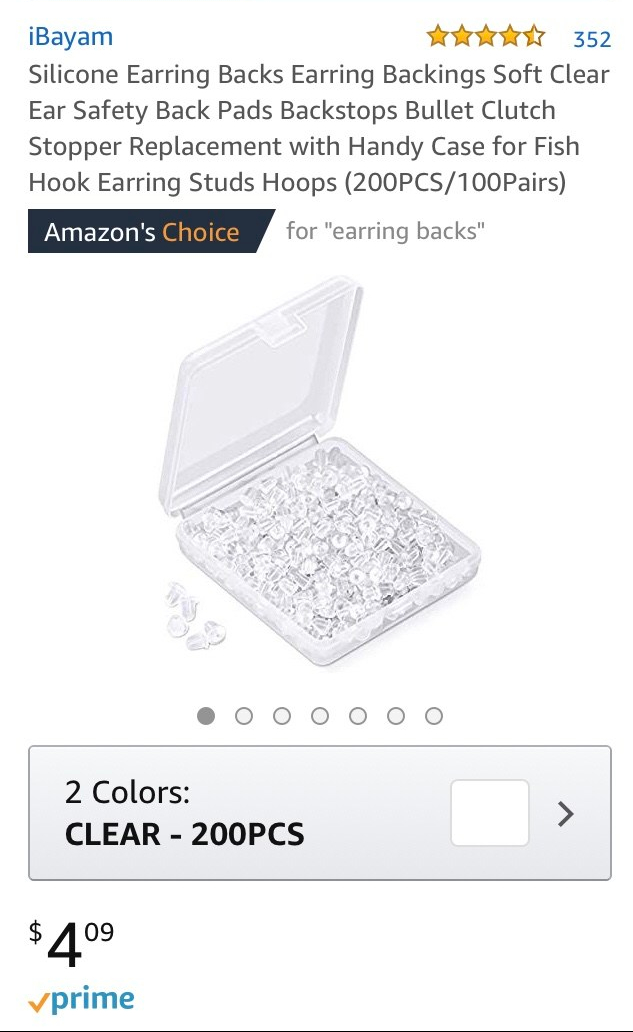Tap the CLEAR - 200PCS label
The image size is (633, 1032).
point(184,834)
